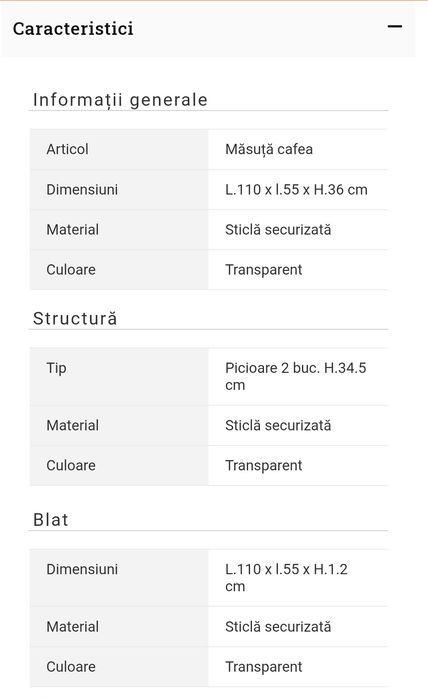
Task: Click Dimensiuni label under Informații generale
Action: [82, 189]
